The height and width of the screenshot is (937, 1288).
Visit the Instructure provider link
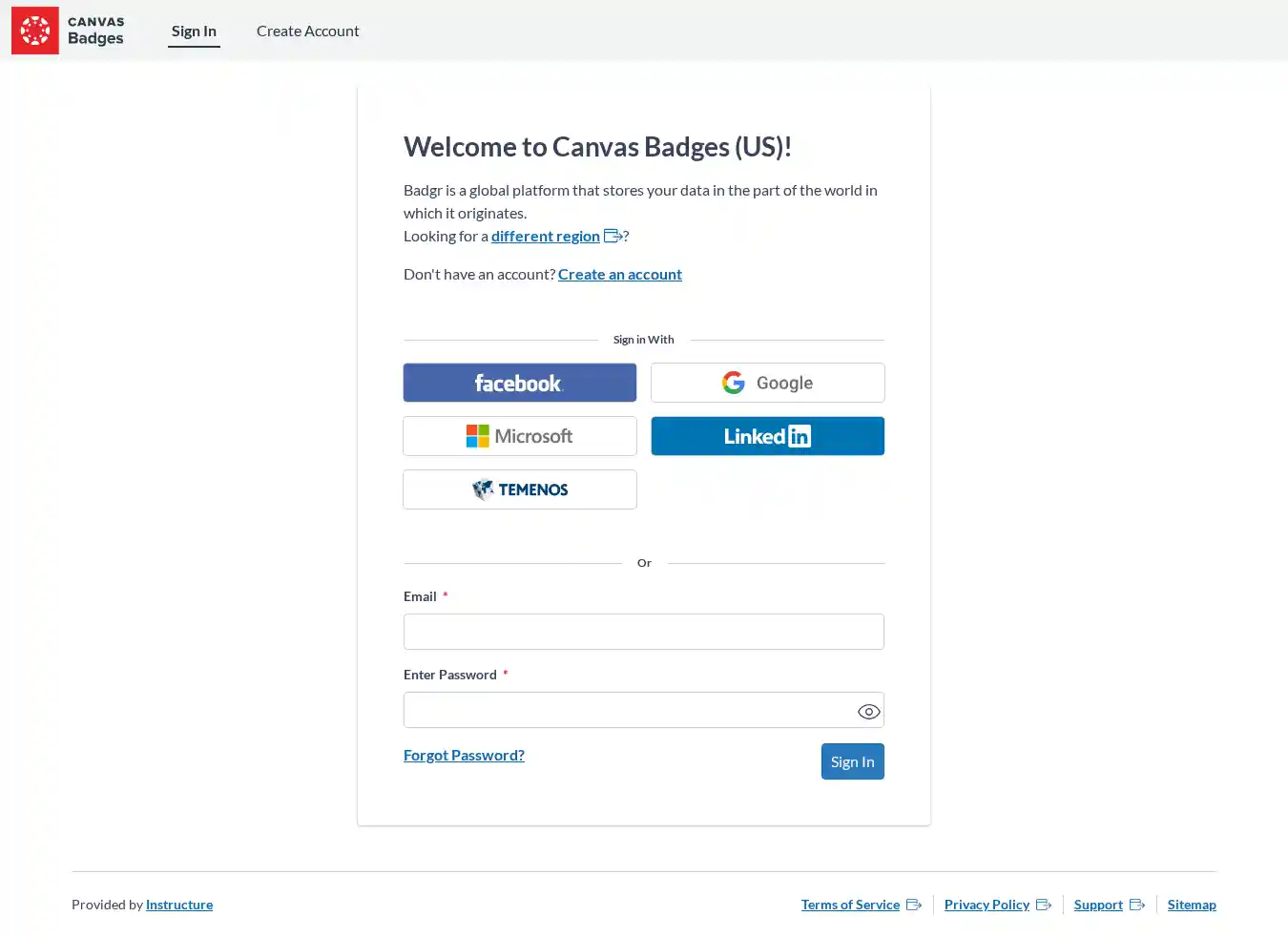pyautogui.click(x=179, y=905)
